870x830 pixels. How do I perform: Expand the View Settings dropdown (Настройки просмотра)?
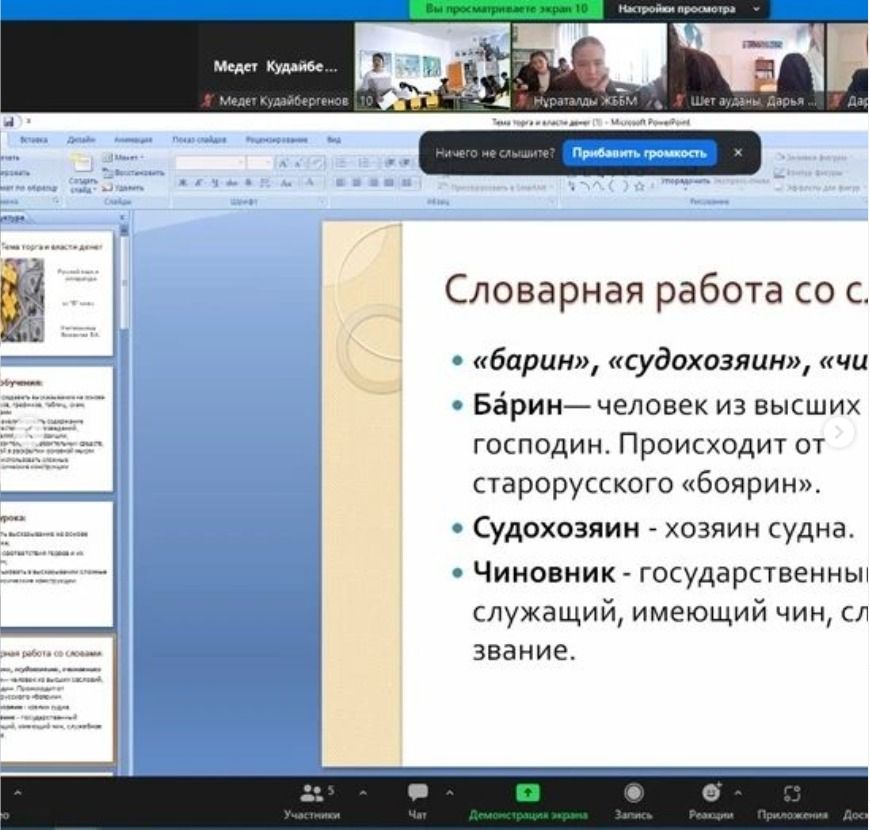coord(689,9)
